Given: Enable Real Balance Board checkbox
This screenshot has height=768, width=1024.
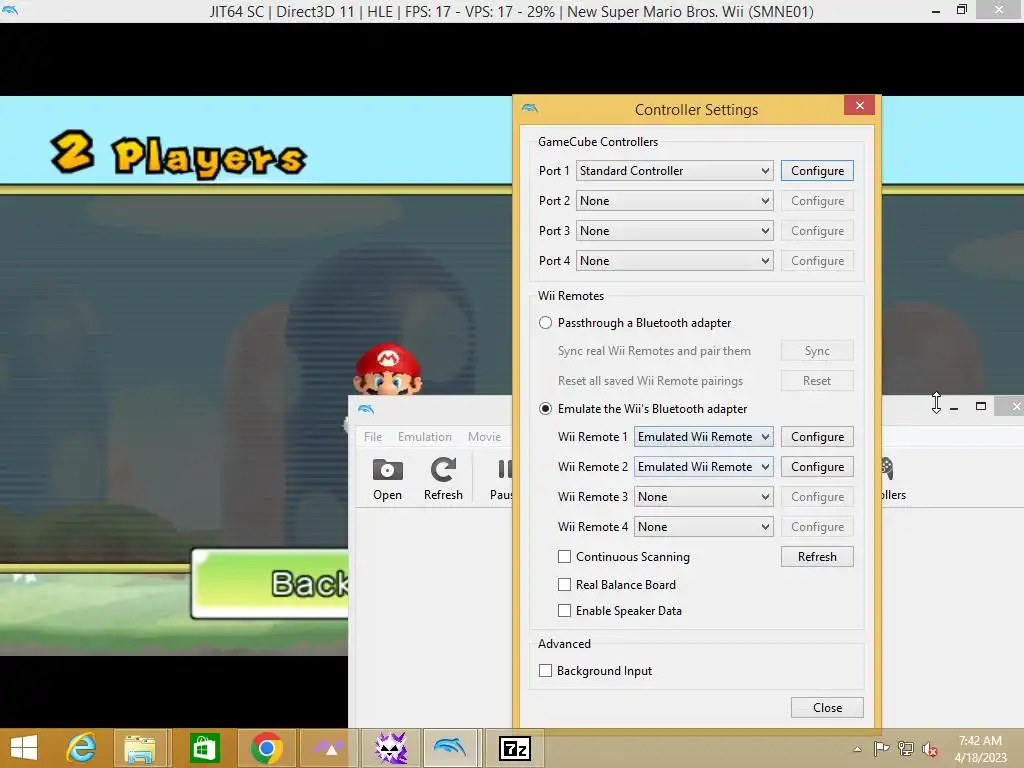Looking at the screenshot, I should click(564, 584).
